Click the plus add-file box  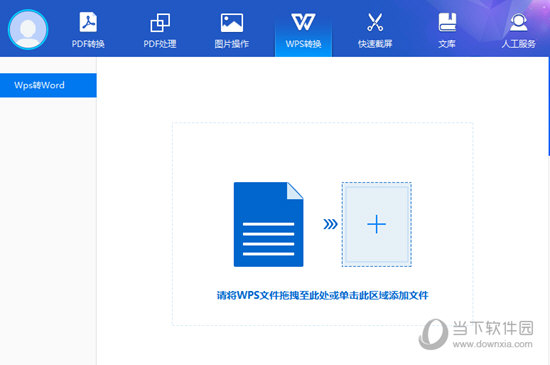[x=376, y=224]
